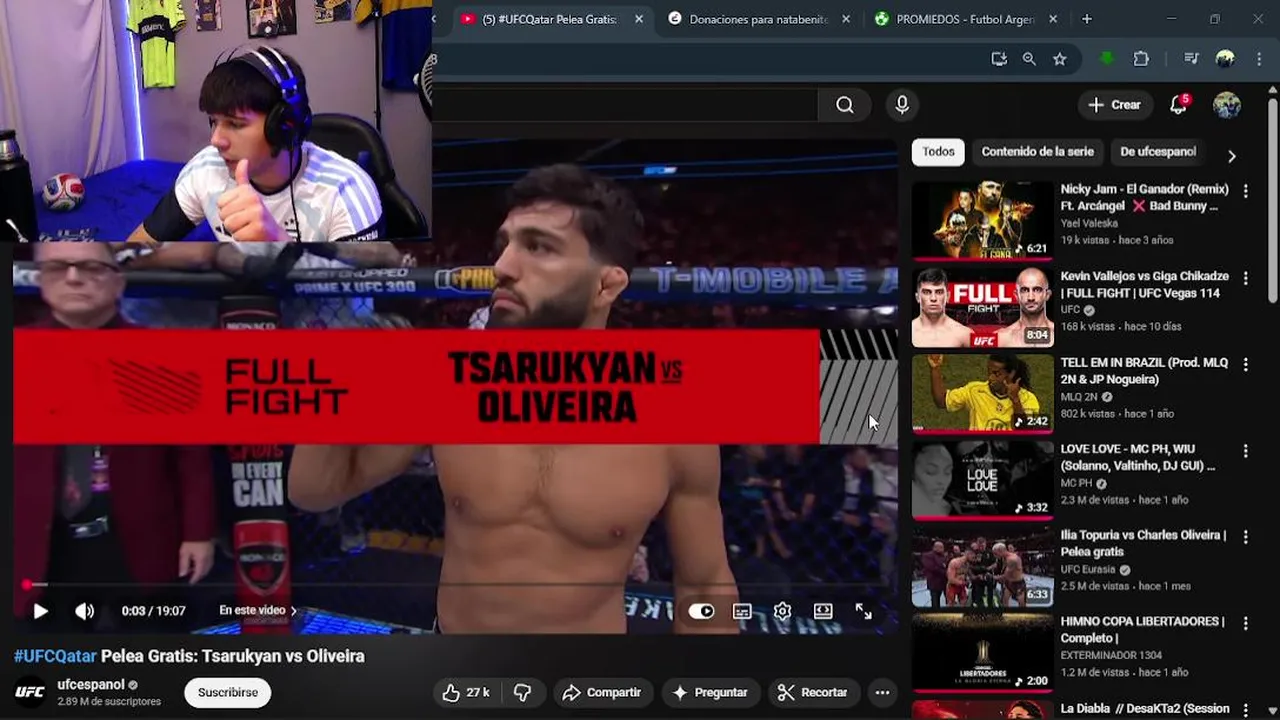Open the player settings gear

pos(782,611)
